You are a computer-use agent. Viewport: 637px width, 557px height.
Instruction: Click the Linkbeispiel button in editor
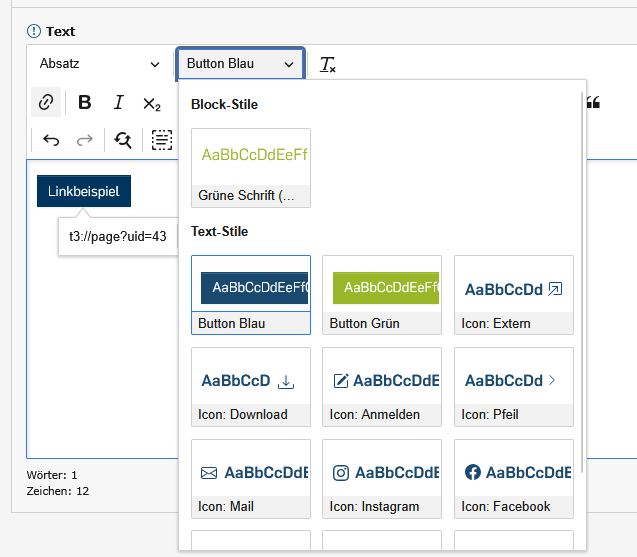point(83,191)
